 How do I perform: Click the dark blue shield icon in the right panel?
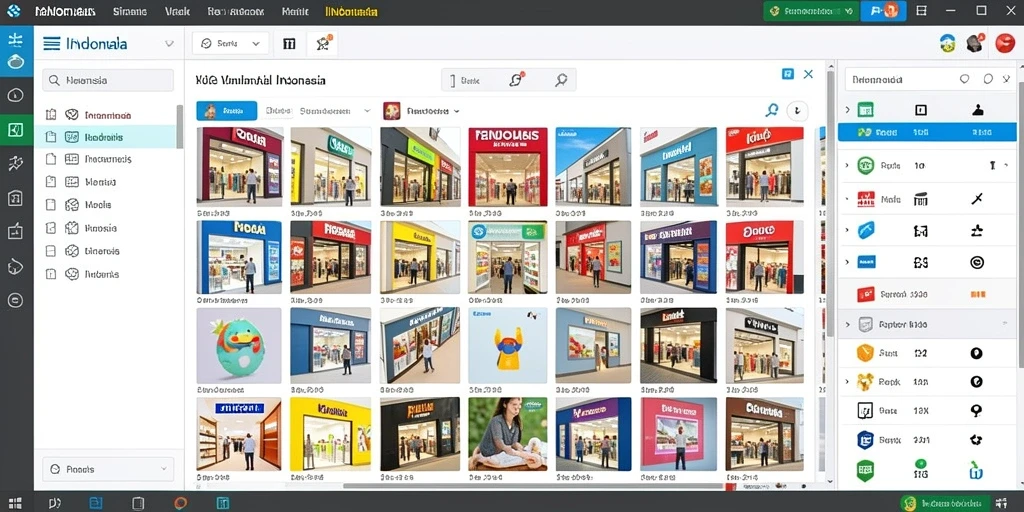(865, 440)
